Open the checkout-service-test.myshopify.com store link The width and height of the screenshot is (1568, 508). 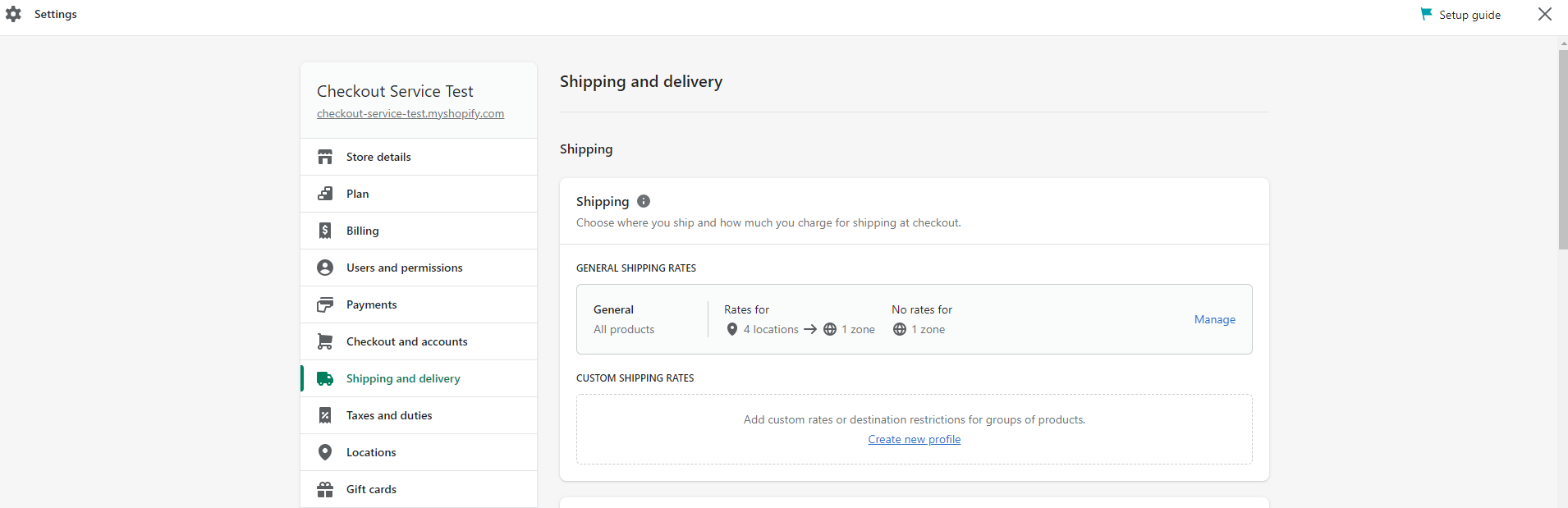(410, 113)
